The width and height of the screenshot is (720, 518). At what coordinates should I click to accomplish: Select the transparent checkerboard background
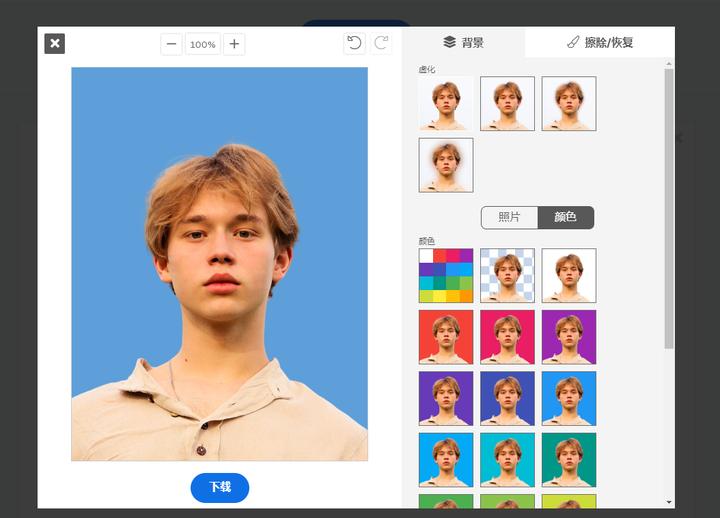[x=507, y=276]
